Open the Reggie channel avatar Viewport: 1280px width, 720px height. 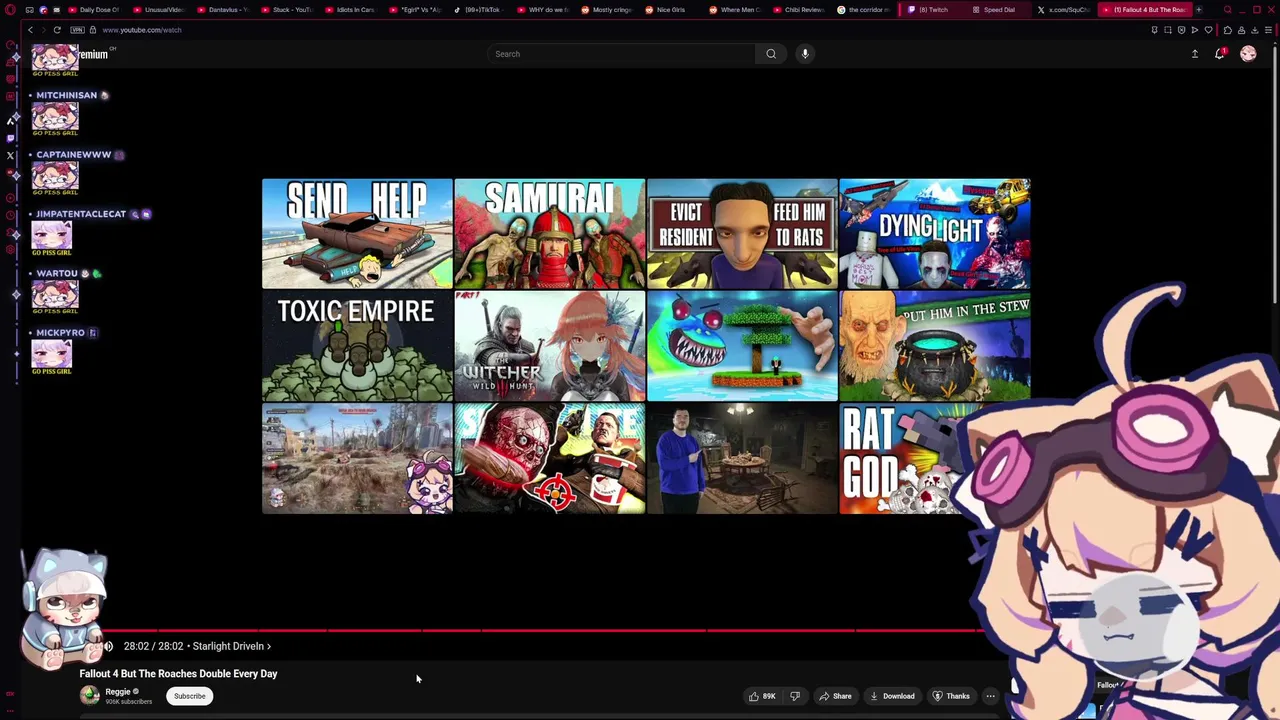(x=90, y=696)
